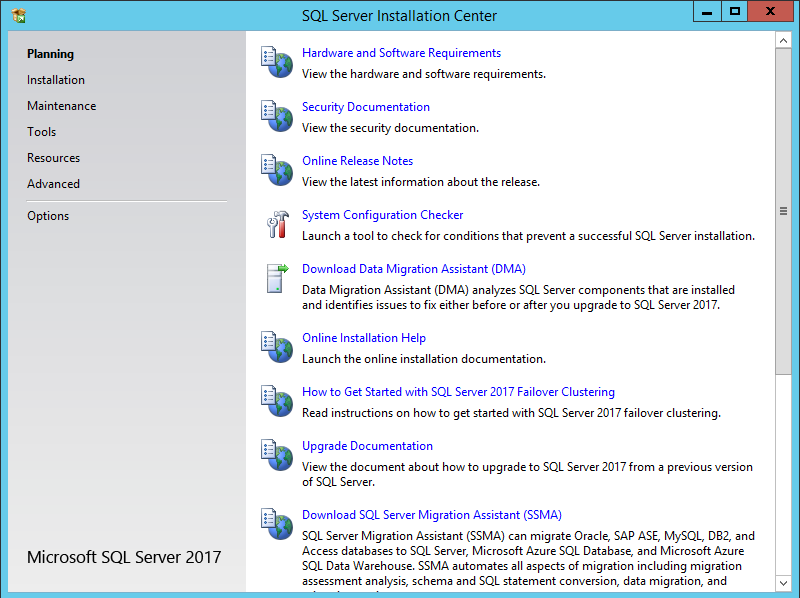The image size is (800, 598).
Task: Click text 'Launch the online installation documentation.'
Action: click(423, 359)
